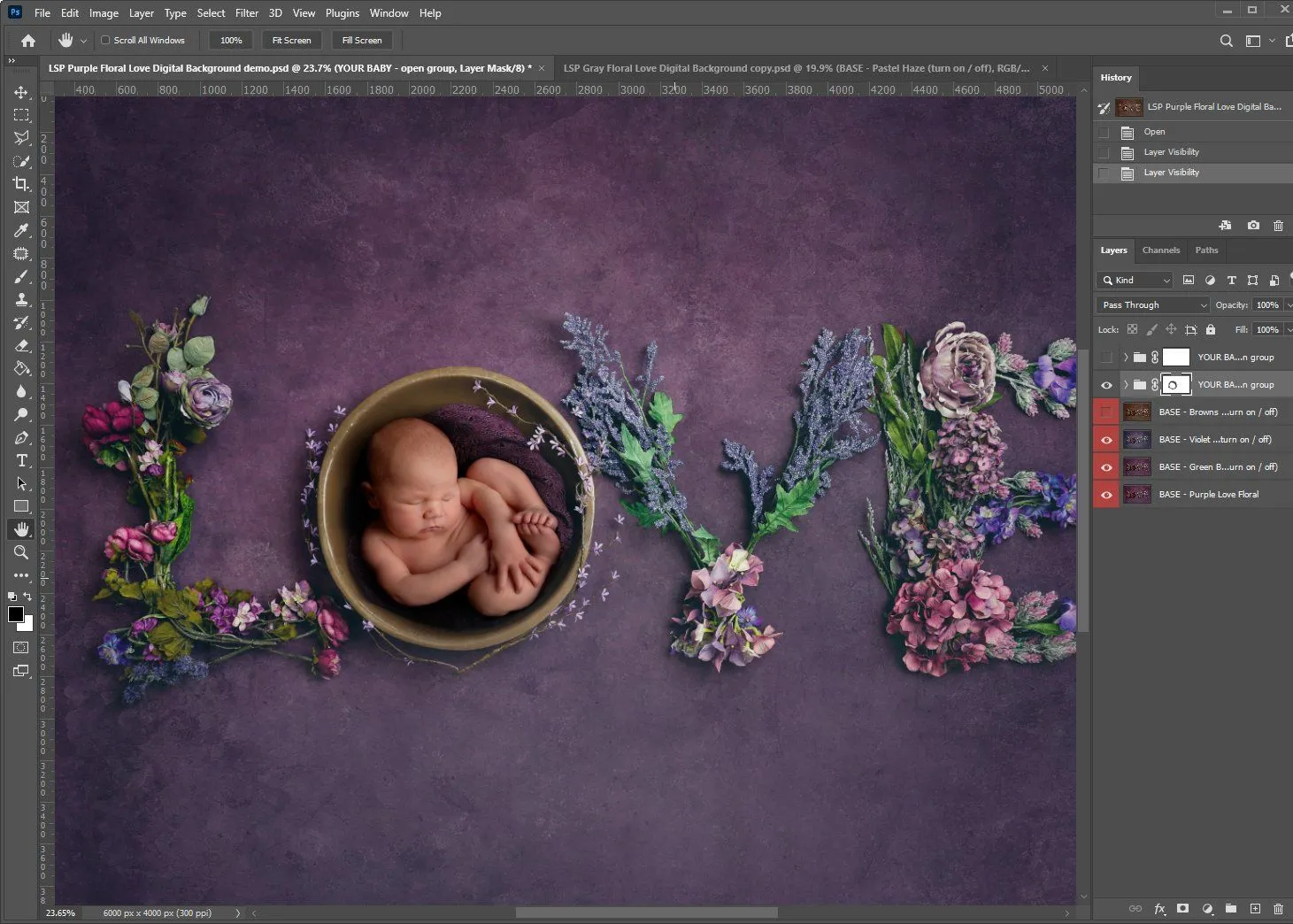Open the Search magnifier at top right
The width and height of the screenshot is (1293, 924).
click(x=1226, y=41)
